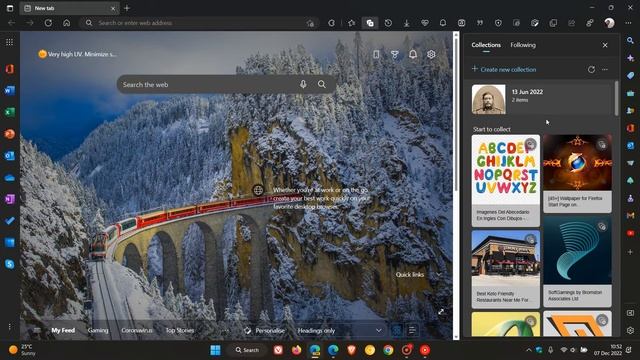This screenshot has height=360, width=640.
Task: Open page settings gear on new tab page
Action: pyautogui.click(x=431, y=54)
